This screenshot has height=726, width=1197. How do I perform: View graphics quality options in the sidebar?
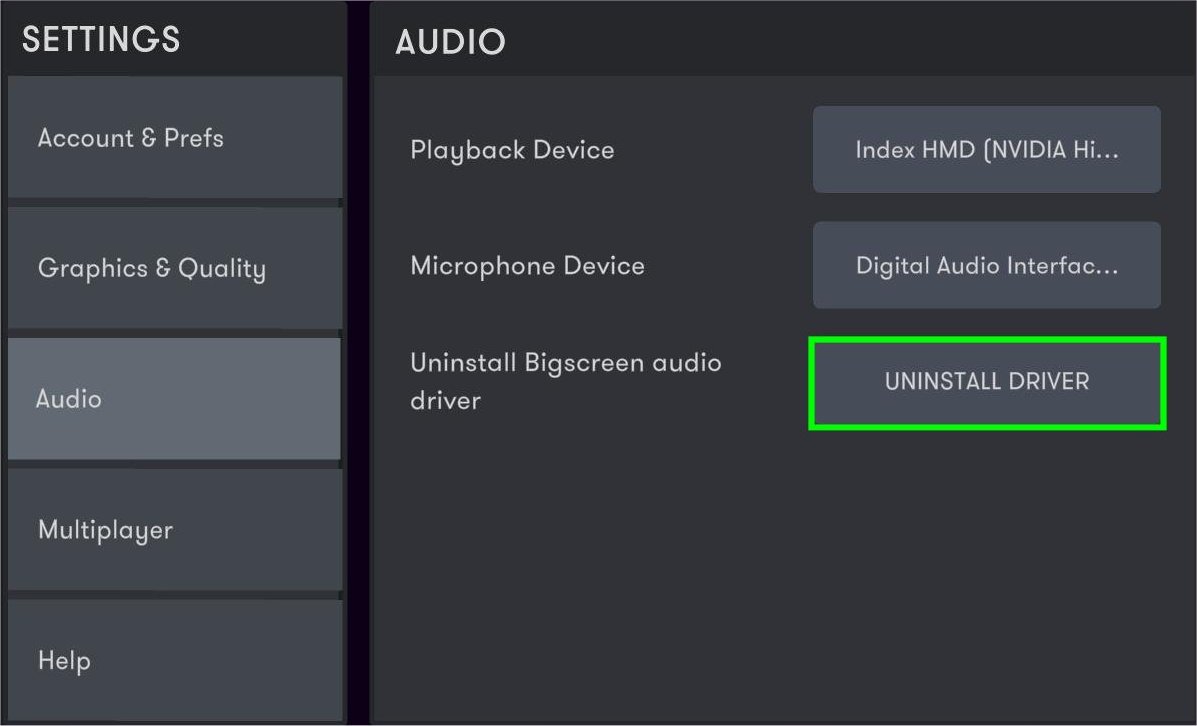click(x=175, y=268)
